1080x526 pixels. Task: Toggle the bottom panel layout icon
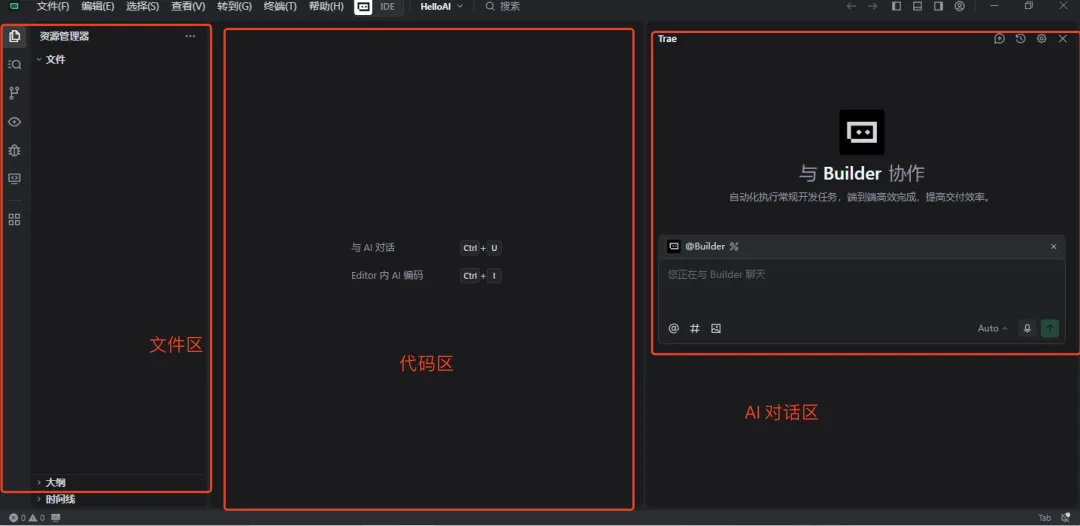pos(917,6)
